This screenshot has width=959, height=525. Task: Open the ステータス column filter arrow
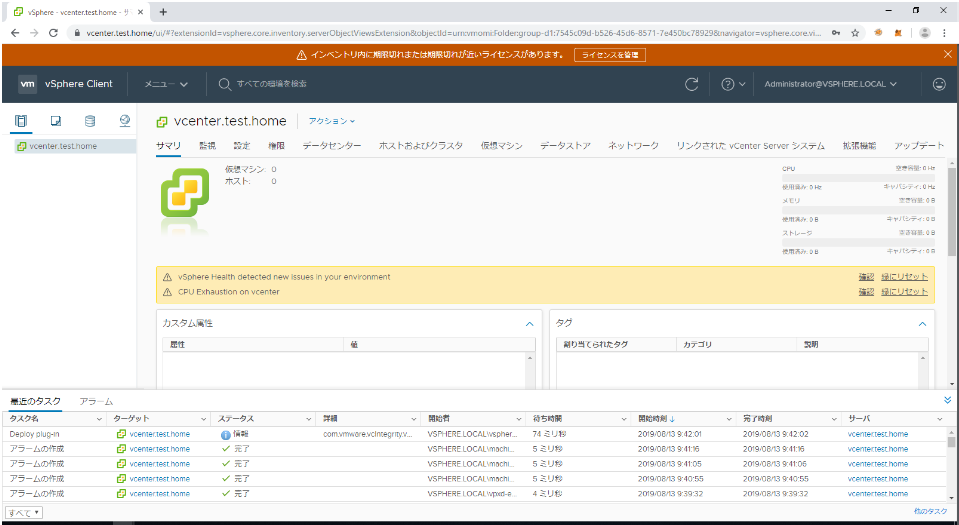(x=309, y=419)
